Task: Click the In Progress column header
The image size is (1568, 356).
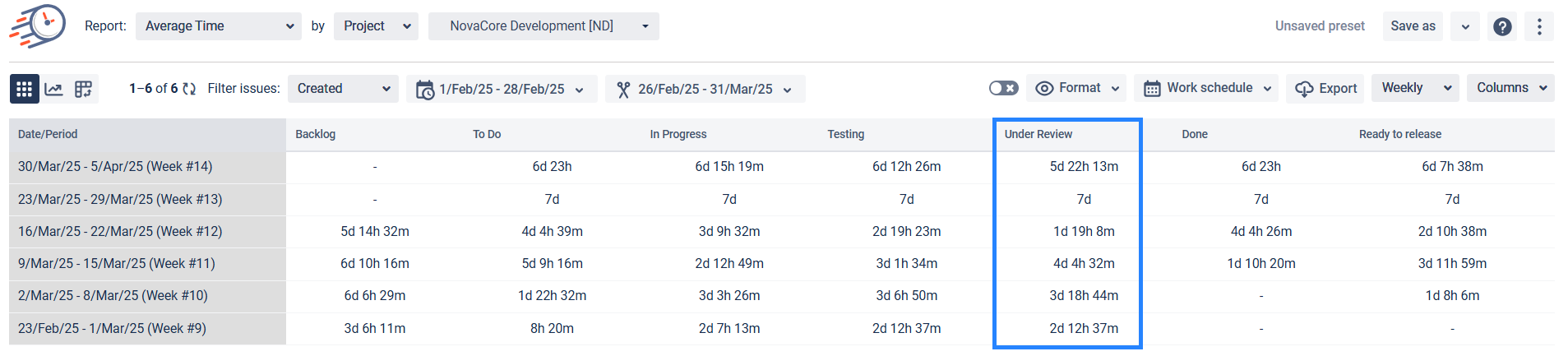Action: (678, 134)
